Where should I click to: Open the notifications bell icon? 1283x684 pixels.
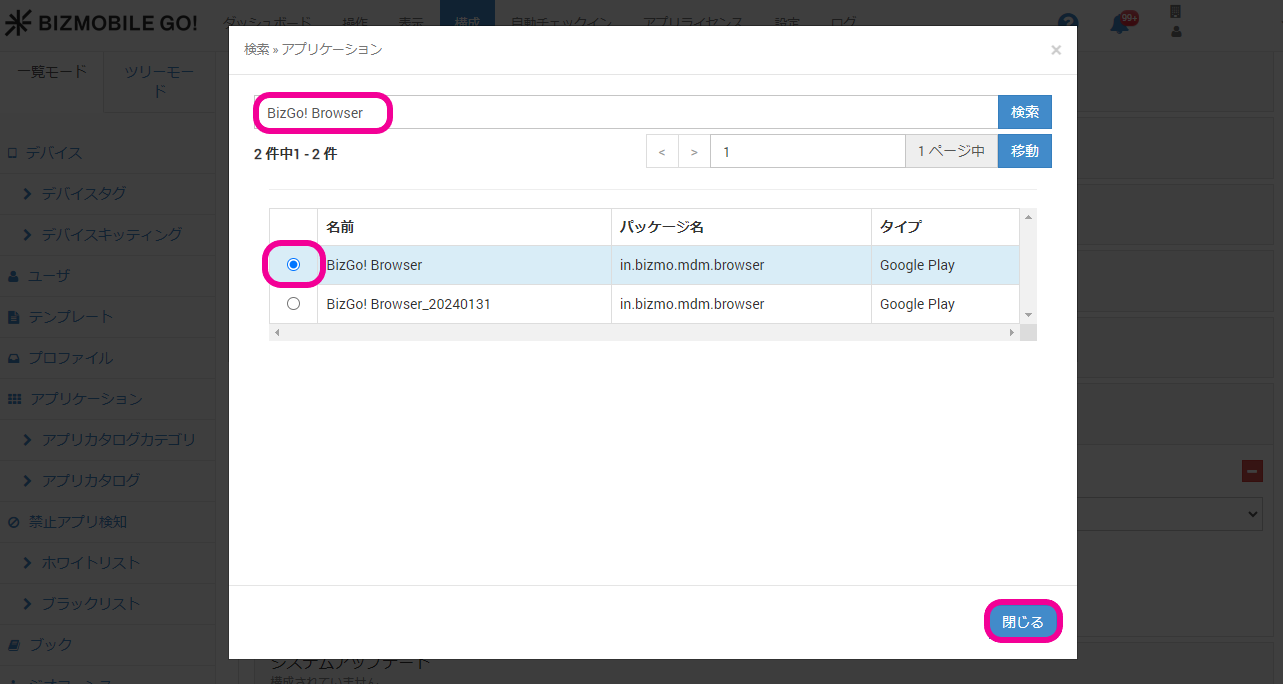click(1120, 24)
